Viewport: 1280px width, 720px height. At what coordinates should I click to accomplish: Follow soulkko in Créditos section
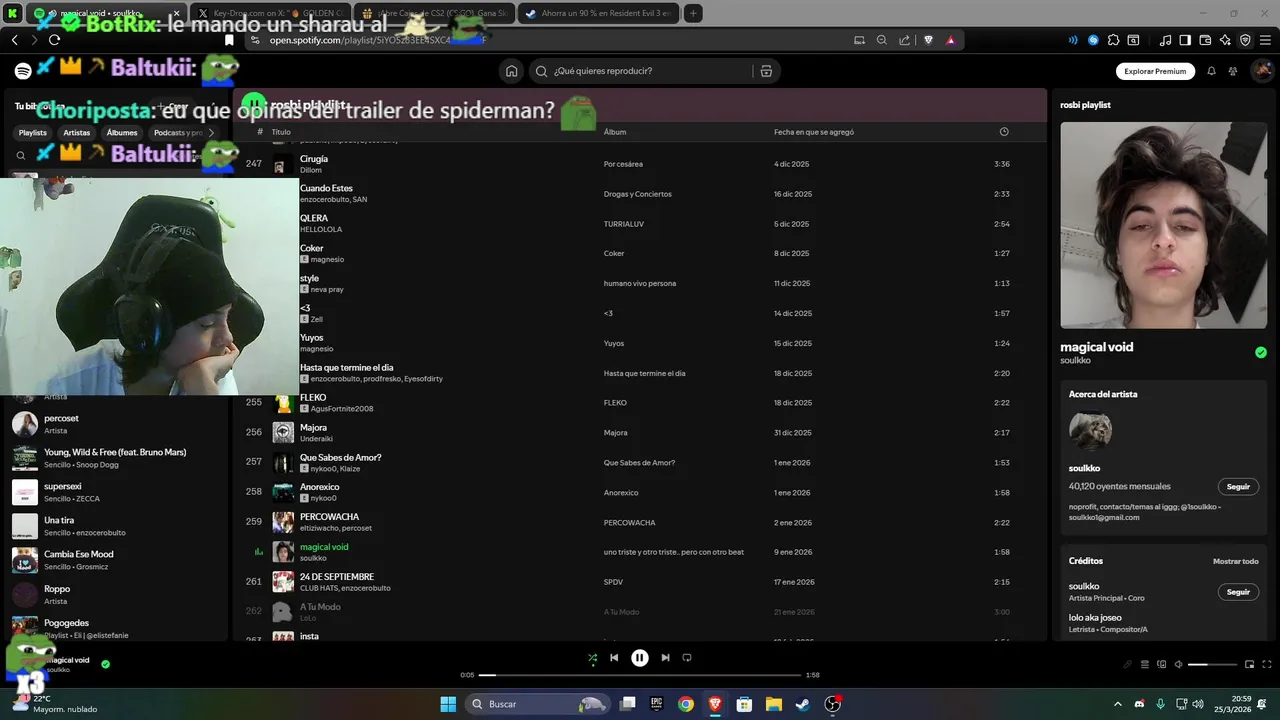[x=1238, y=591]
